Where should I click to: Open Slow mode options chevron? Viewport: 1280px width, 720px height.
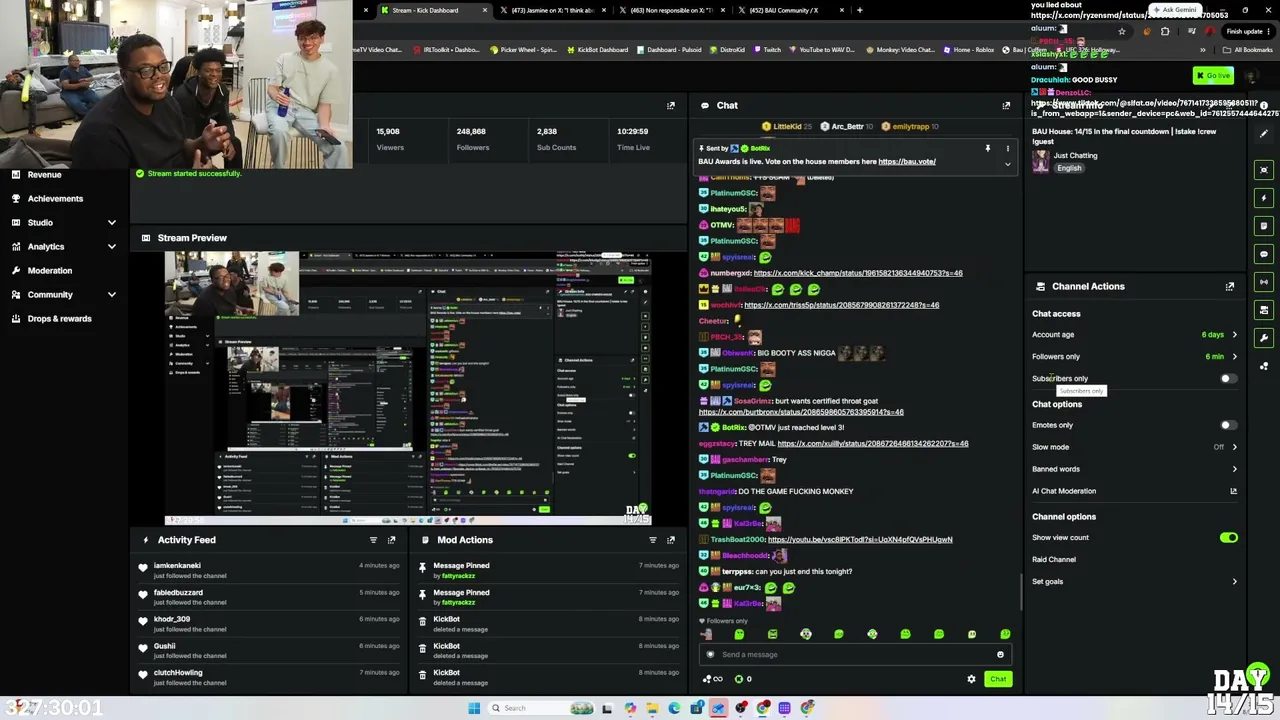click(1234, 447)
